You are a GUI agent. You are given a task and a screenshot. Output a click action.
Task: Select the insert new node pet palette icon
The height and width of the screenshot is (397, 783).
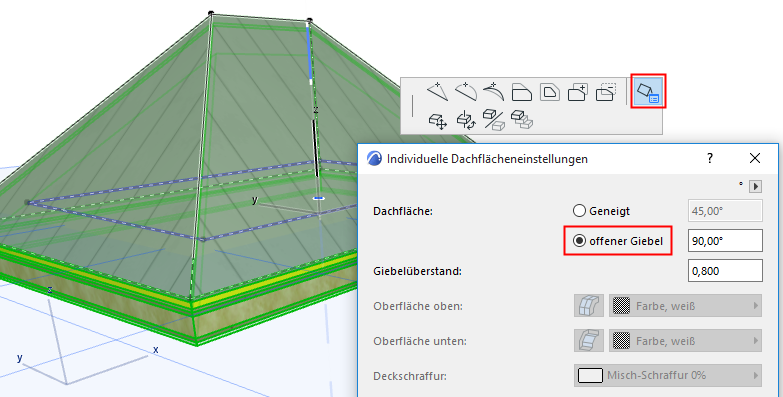(437, 92)
